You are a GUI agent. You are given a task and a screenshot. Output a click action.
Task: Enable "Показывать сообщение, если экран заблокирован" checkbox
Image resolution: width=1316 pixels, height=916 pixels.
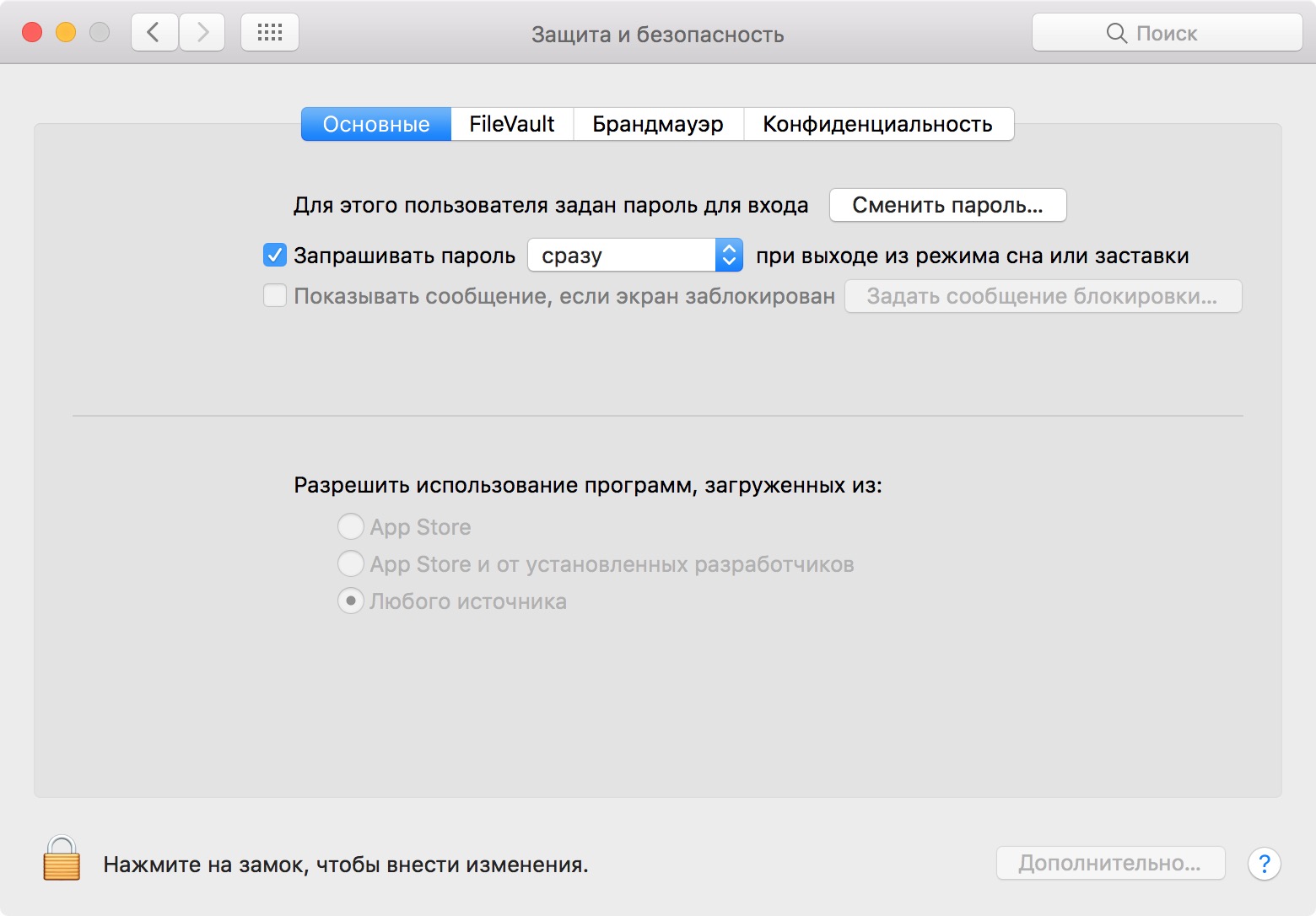click(x=275, y=296)
